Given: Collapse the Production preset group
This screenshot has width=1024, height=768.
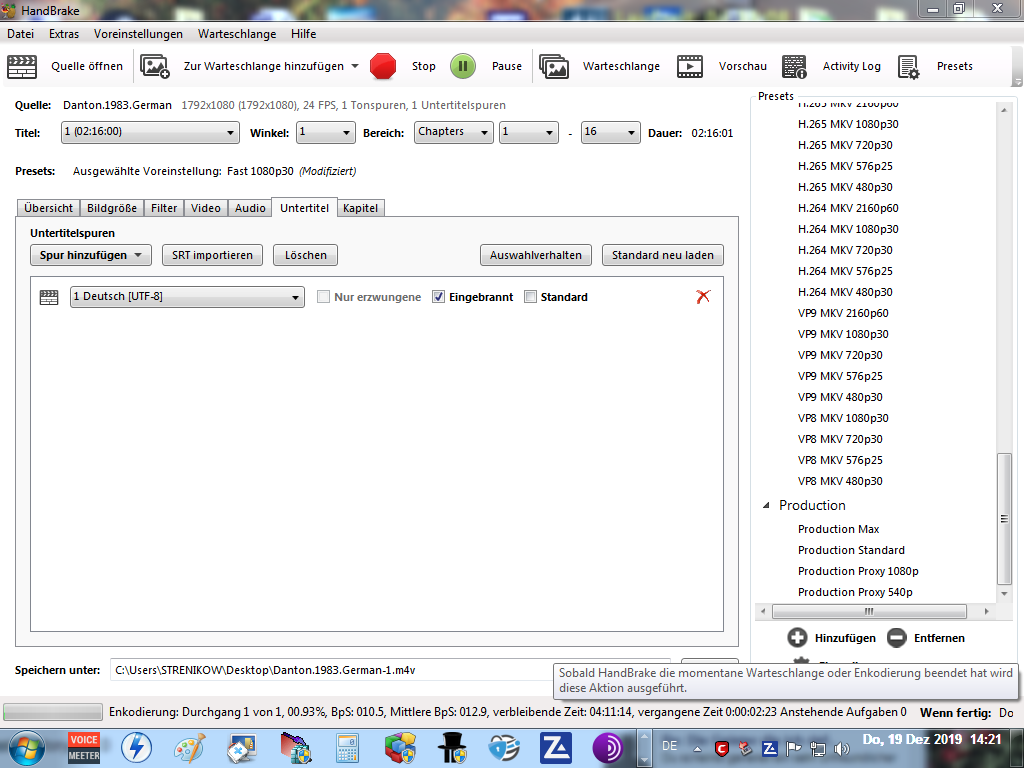Looking at the screenshot, I should coord(766,505).
